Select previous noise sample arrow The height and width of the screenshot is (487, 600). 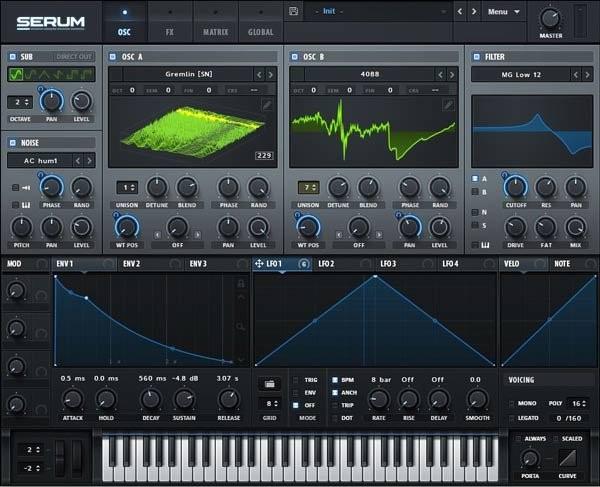click(78, 161)
